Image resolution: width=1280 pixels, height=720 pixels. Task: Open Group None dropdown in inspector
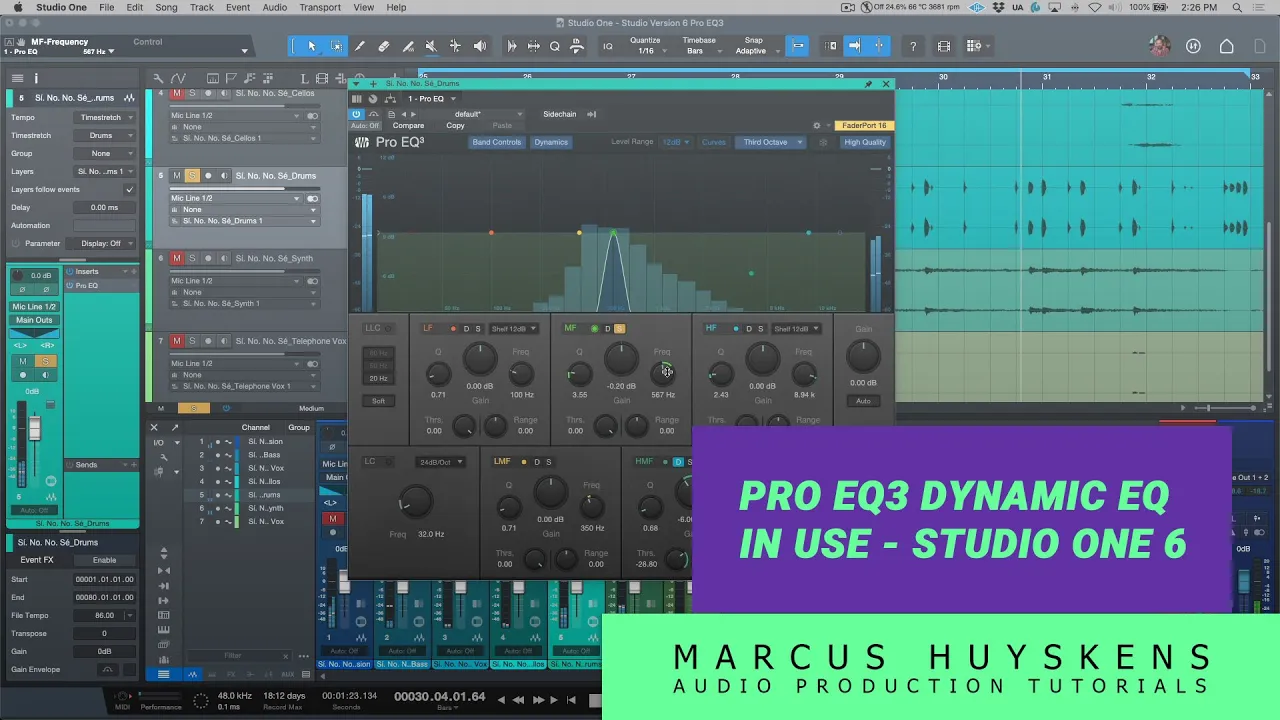[106, 153]
